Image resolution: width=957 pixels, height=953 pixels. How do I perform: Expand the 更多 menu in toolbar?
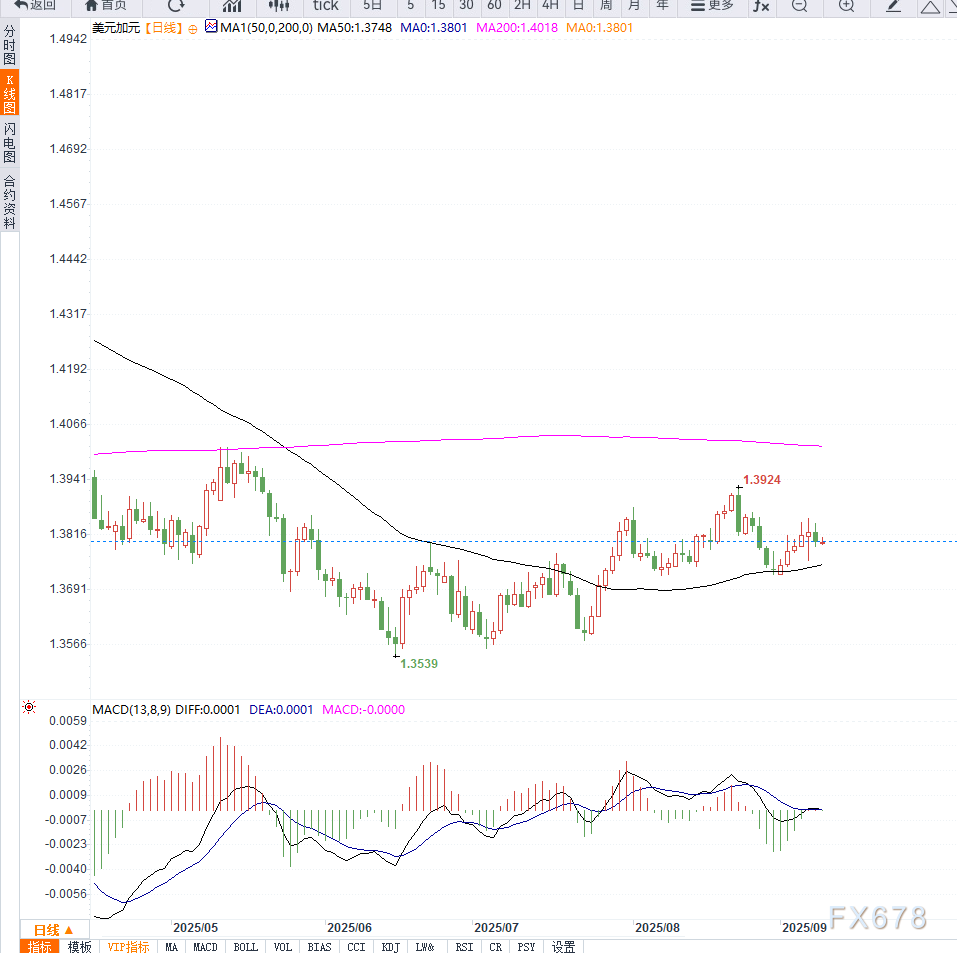point(712,6)
